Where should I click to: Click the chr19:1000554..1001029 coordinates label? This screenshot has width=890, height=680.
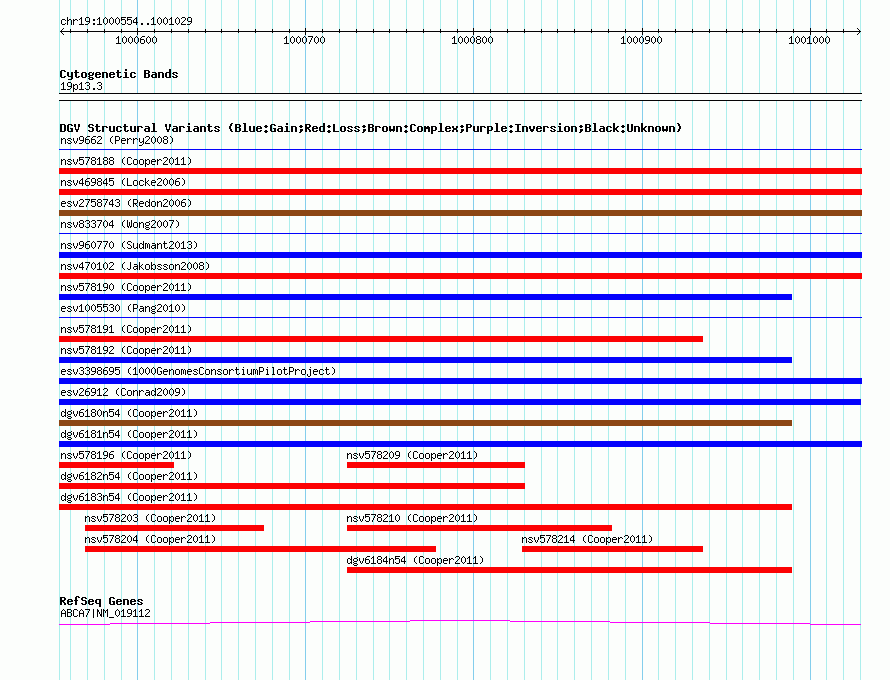pos(126,22)
